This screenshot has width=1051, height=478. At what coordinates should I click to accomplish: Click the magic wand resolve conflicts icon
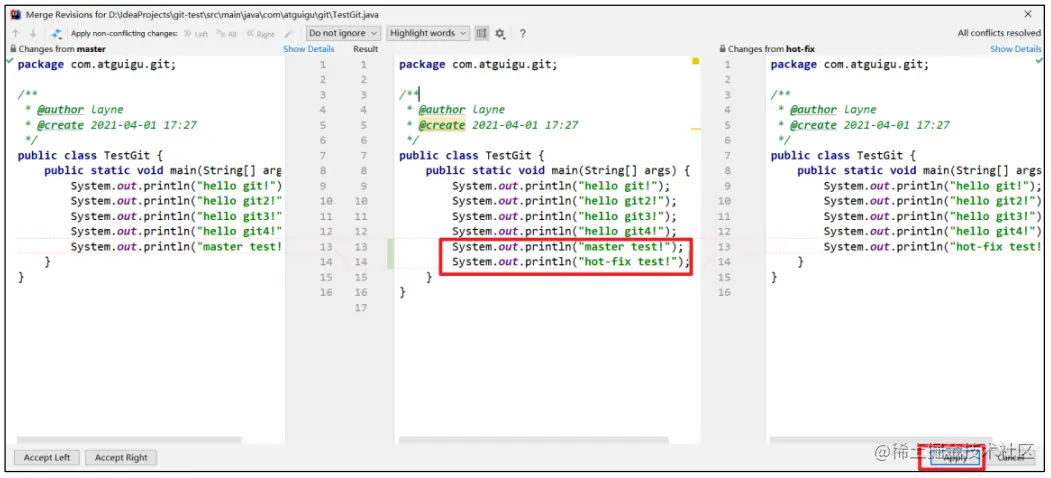click(x=57, y=34)
